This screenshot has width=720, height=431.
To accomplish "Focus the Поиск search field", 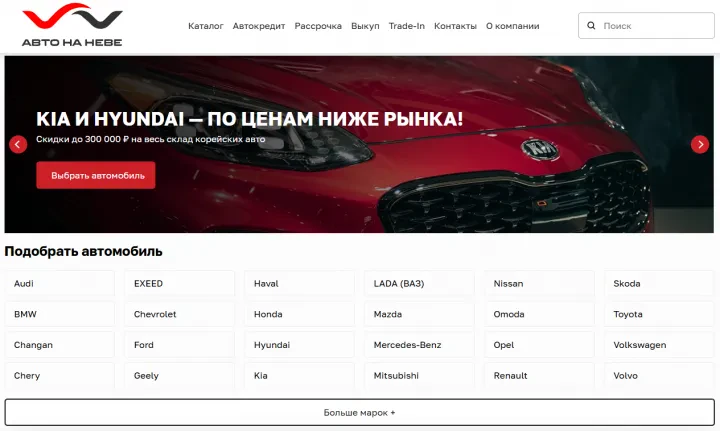I will point(646,26).
